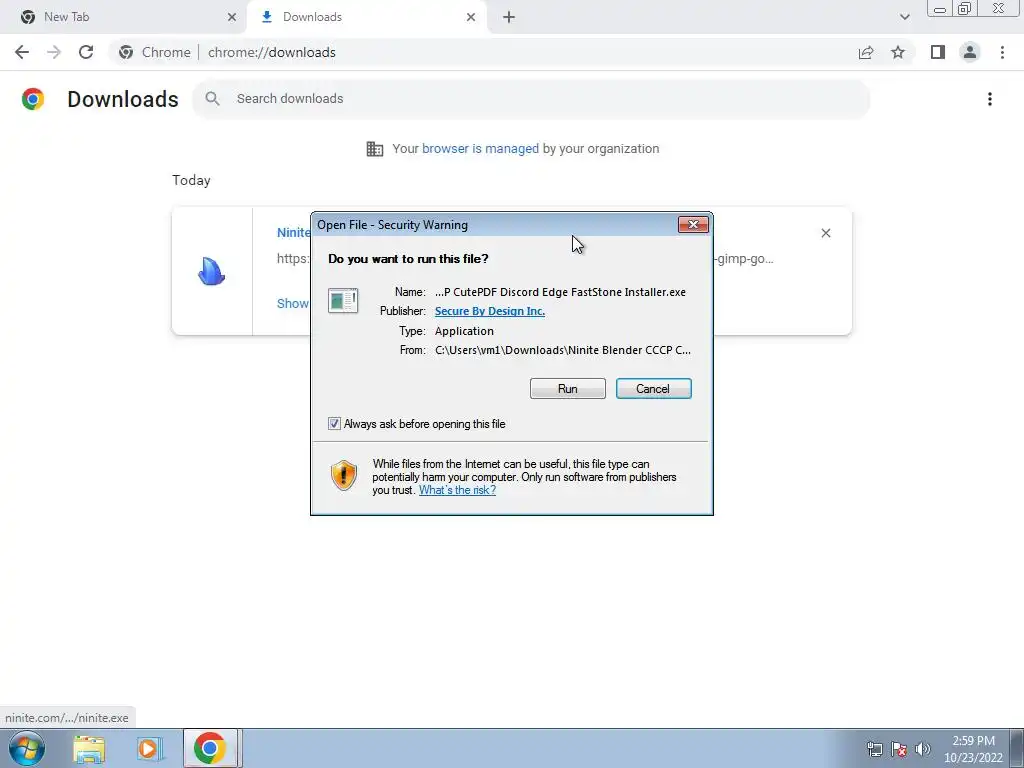Bookmark this page with the star icon
This screenshot has width=1024, height=768.
(898, 52)
